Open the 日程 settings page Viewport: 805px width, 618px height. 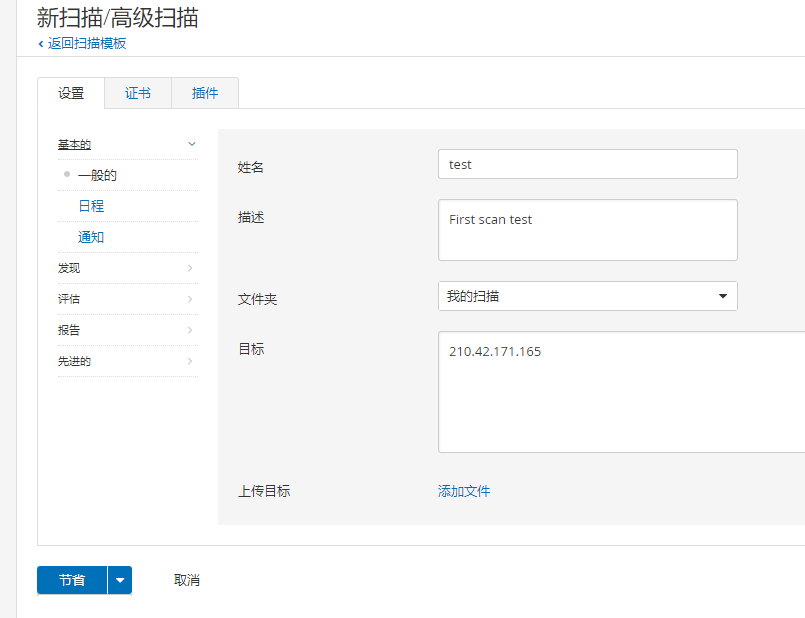pyautogui.click(x=91, y=206)
